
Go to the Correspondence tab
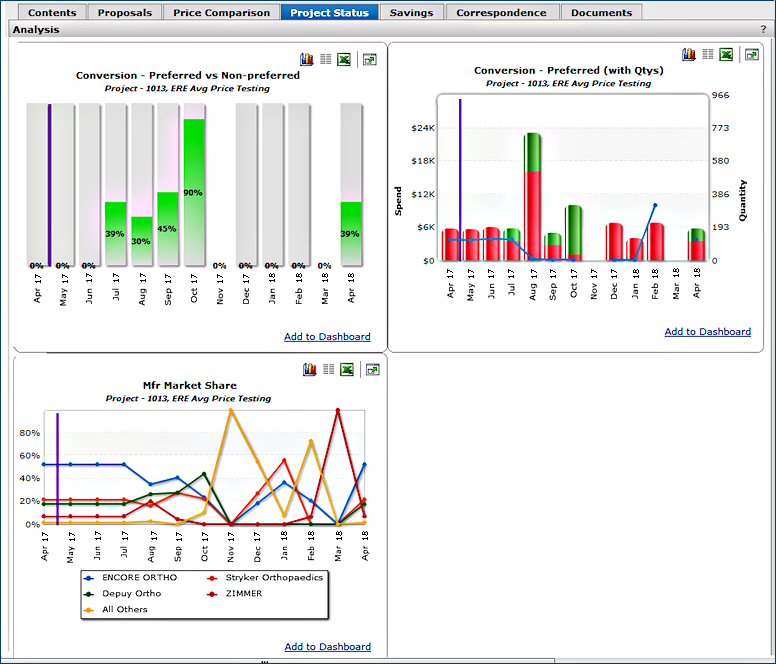tap(501, 13)
